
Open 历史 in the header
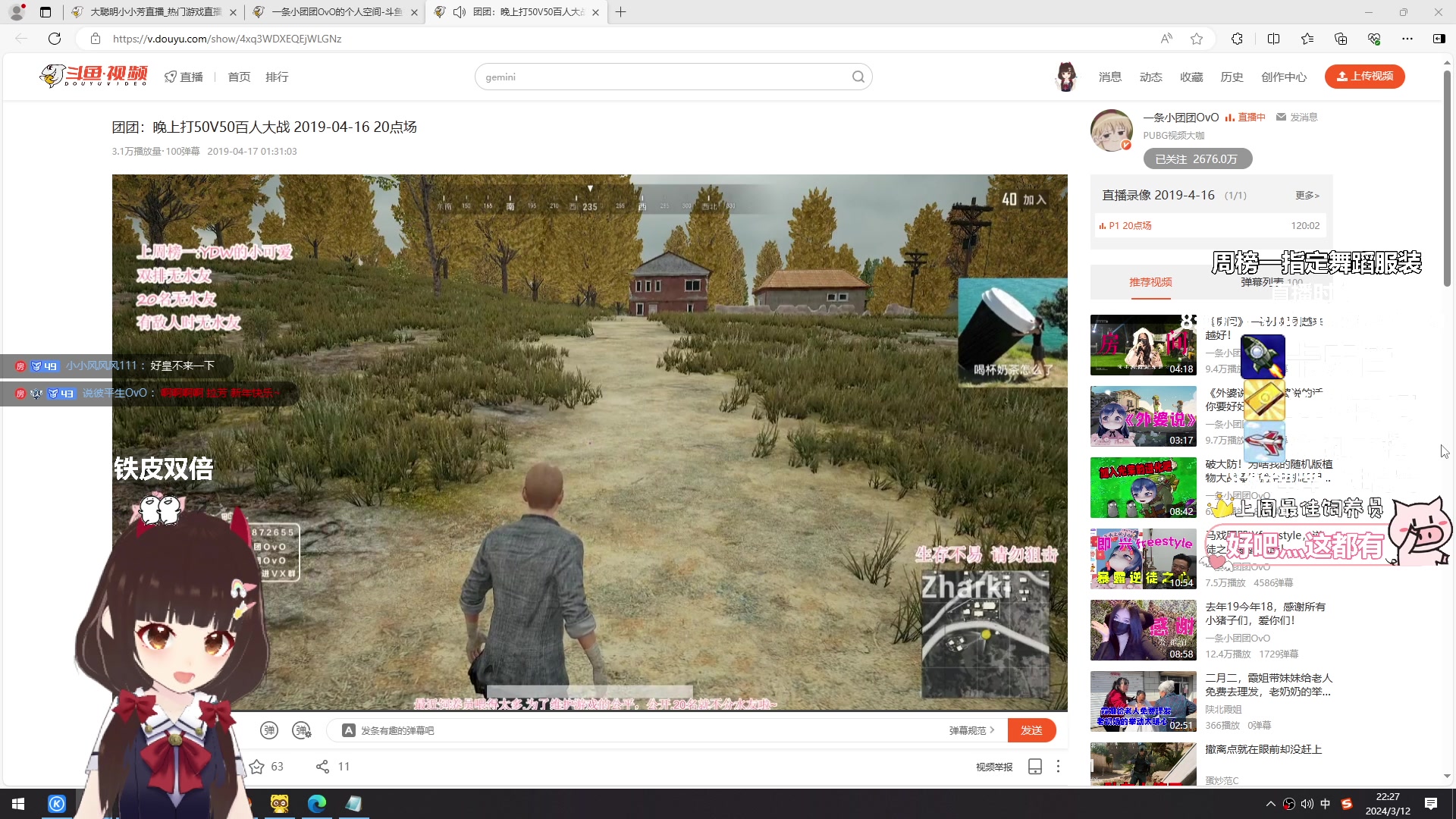(1232, 77)
